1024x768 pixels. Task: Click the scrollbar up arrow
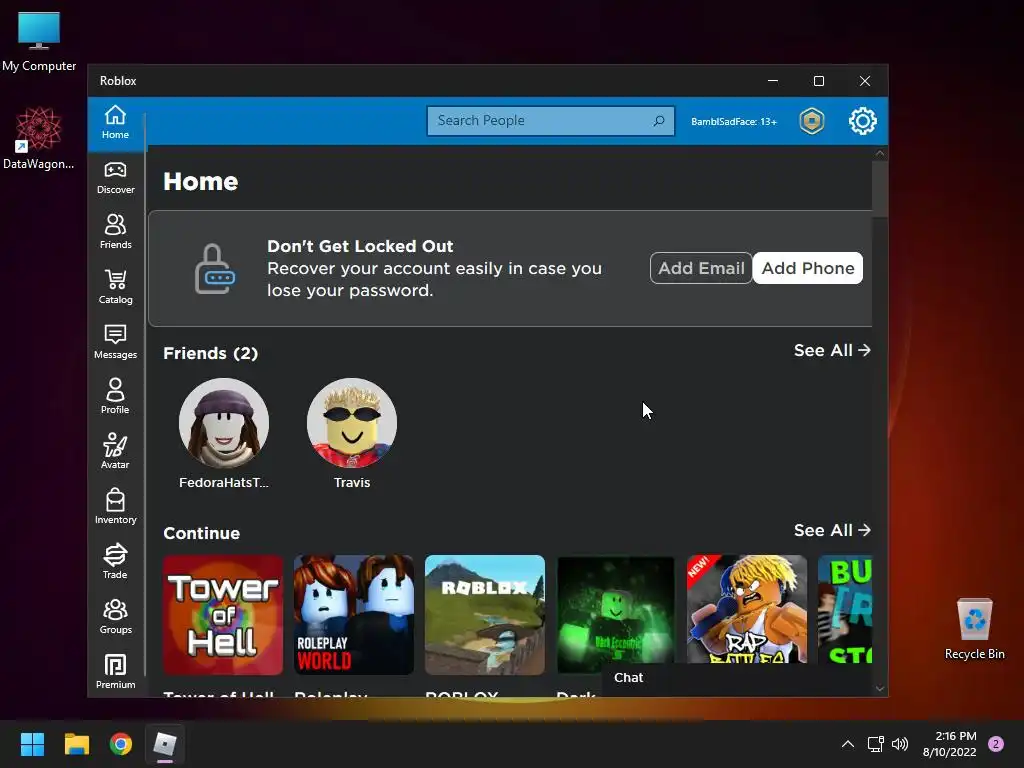point(880,154)
